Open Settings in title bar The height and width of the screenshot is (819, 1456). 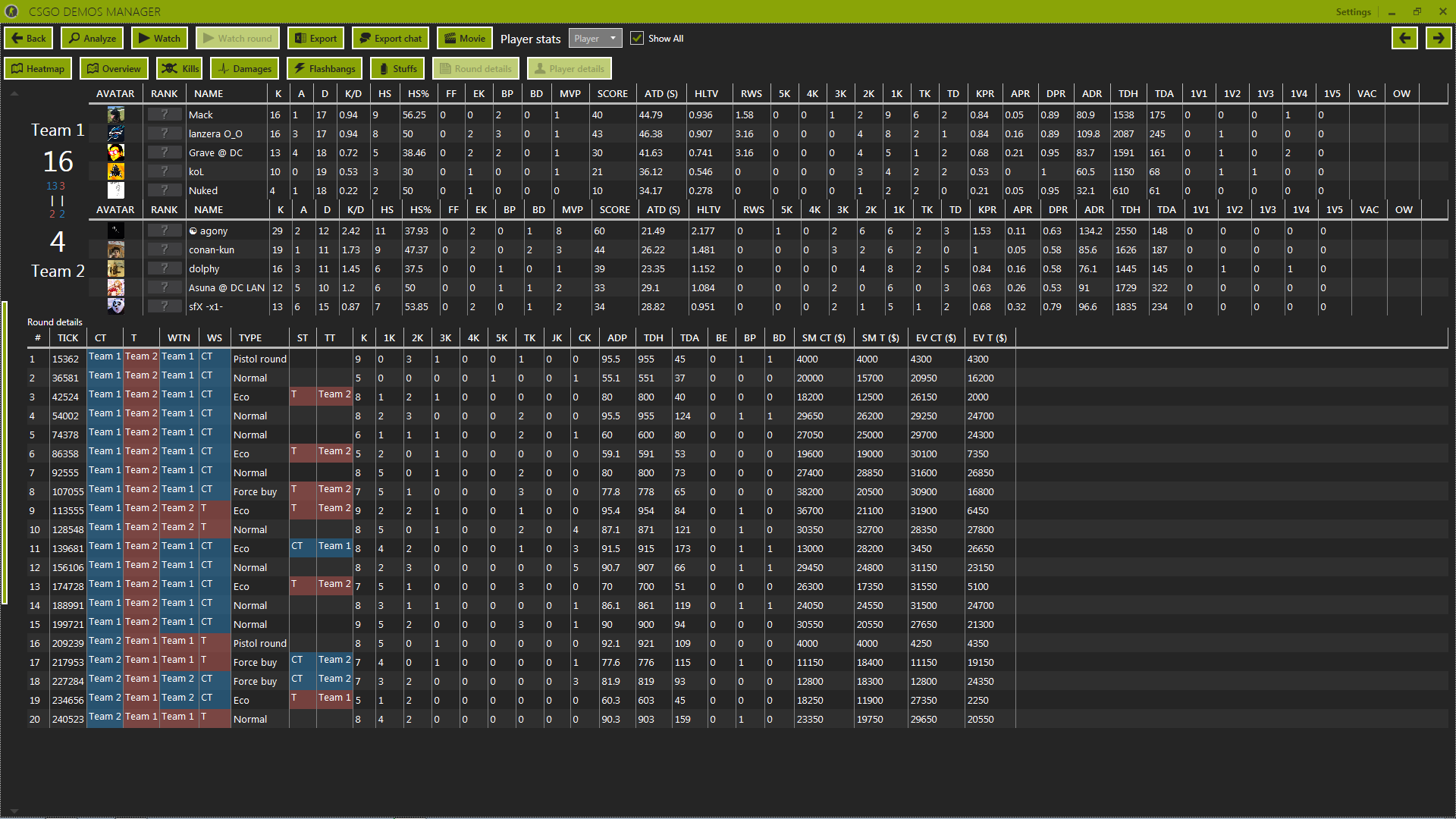click(1353, 12)
